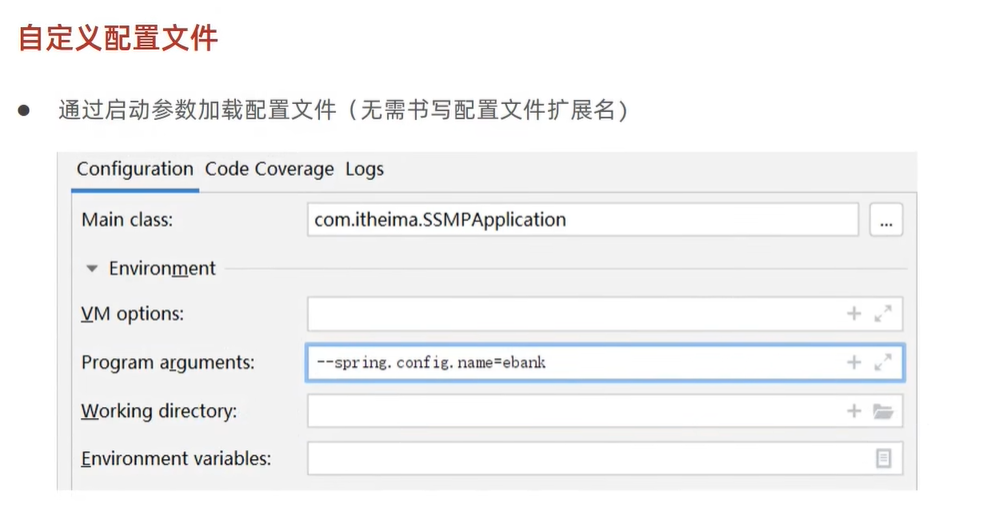Click the Main class browse ellipsis button
The image size is (993, 516).
click(885, 220)
